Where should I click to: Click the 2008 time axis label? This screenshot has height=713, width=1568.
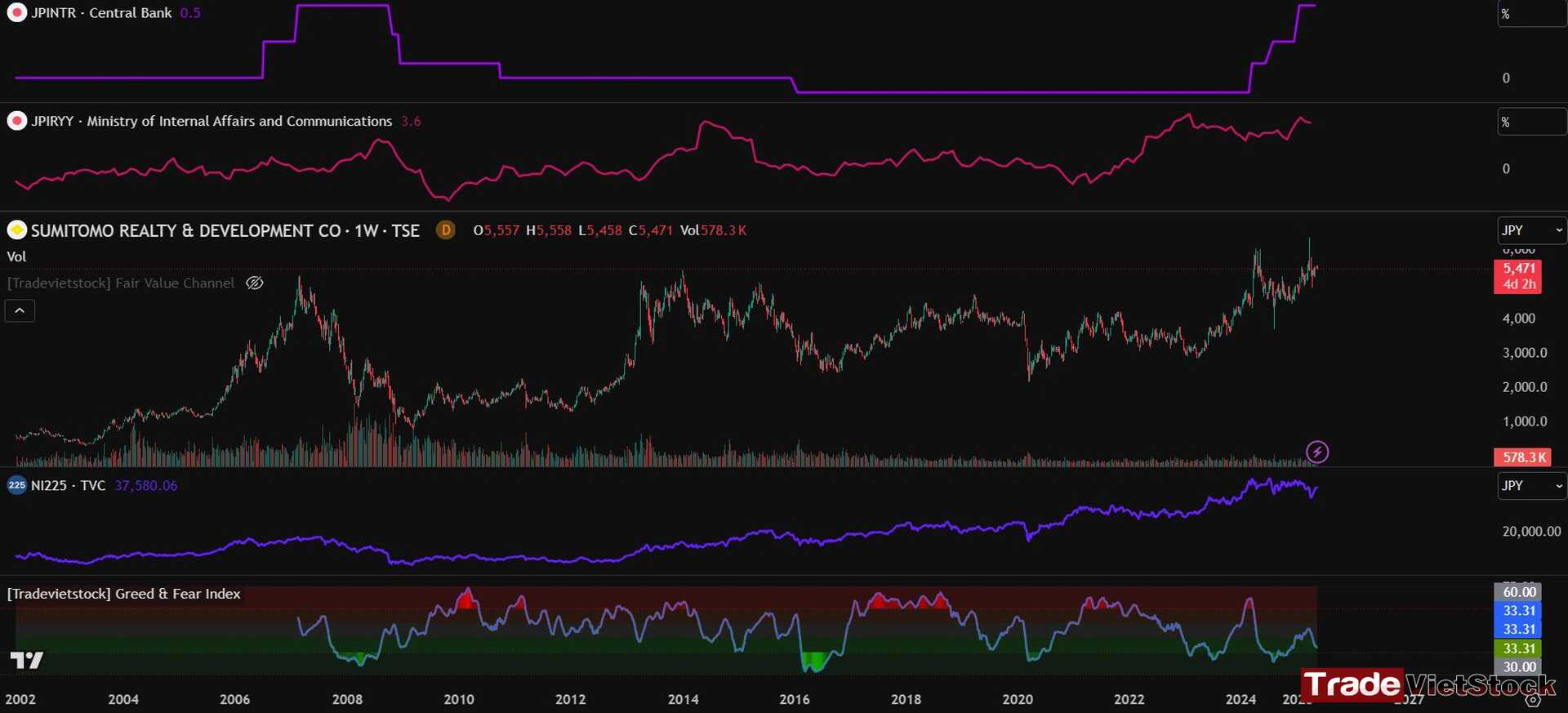coord(347,699)
